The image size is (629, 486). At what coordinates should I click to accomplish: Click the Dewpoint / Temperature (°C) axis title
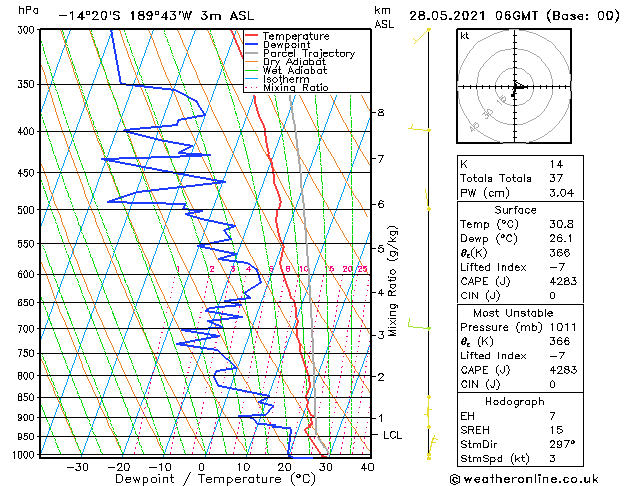[215, 479]
